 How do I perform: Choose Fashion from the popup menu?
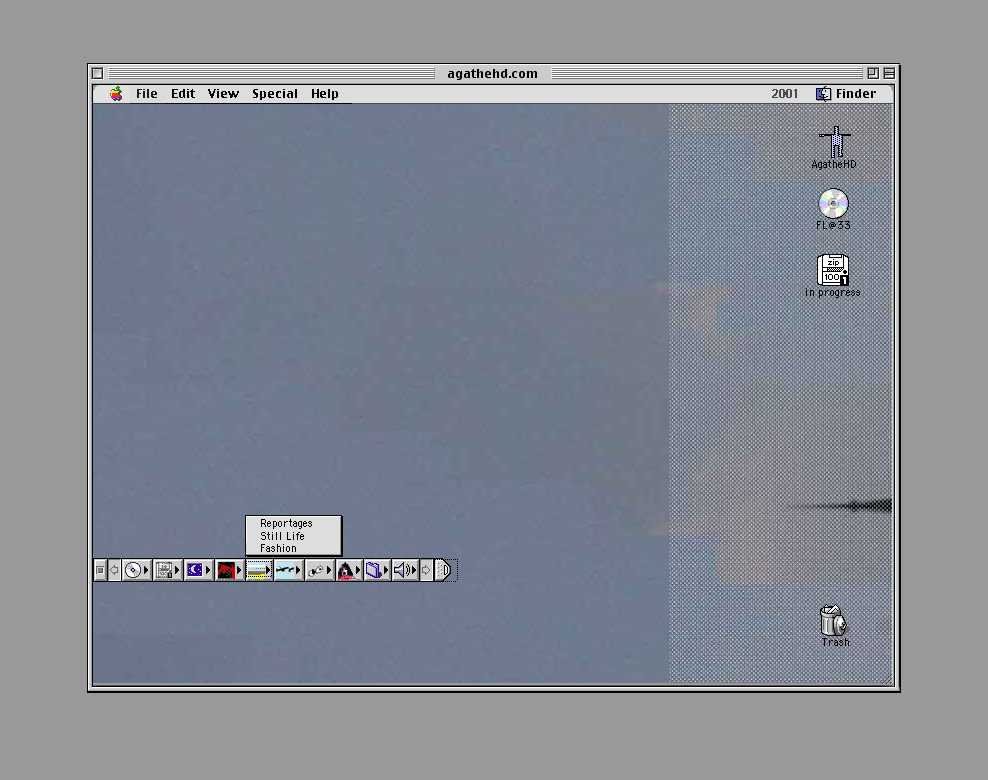(294, 548)
